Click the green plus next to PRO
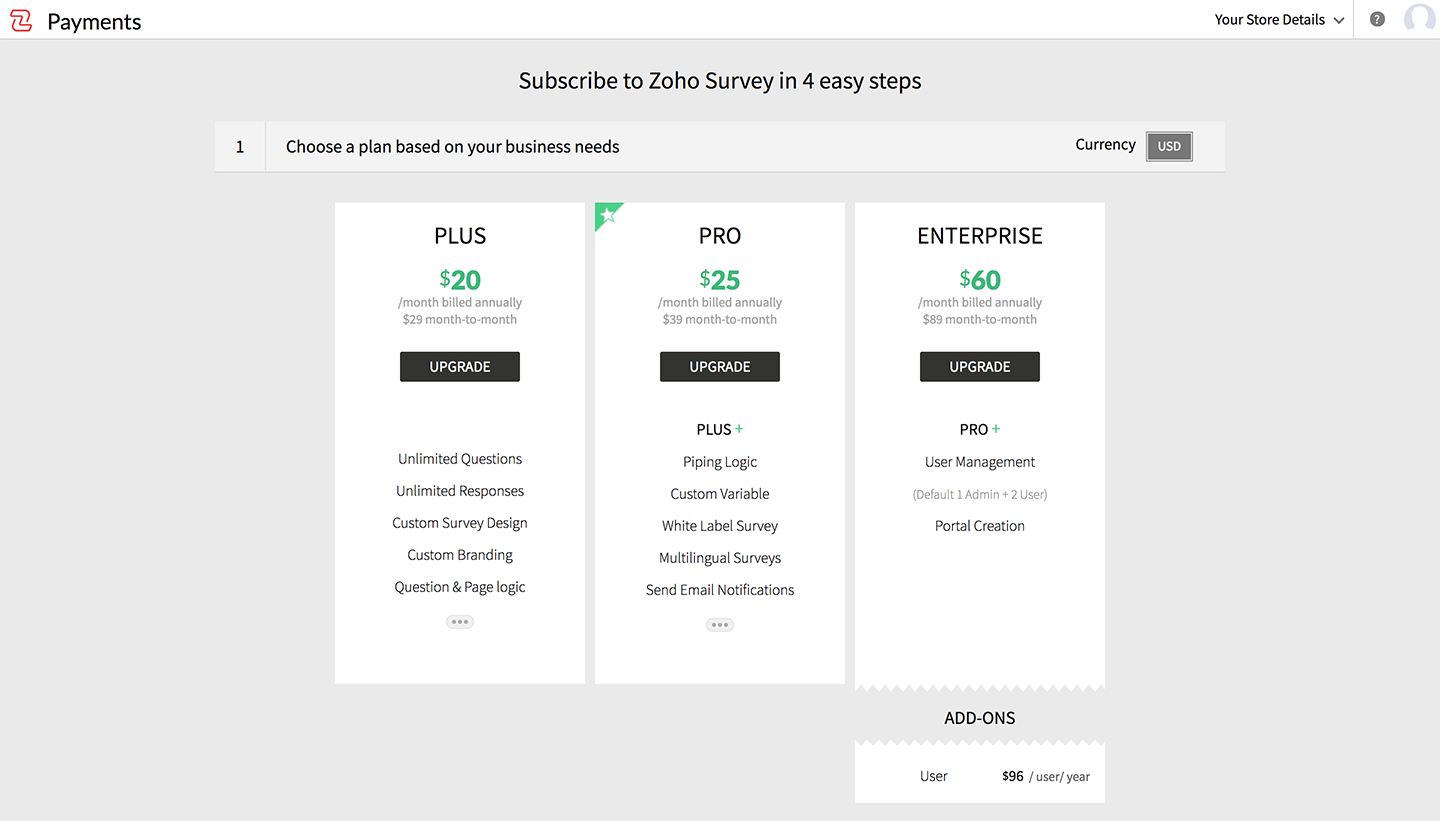The image size is (1440, 821). click(996, 429)
